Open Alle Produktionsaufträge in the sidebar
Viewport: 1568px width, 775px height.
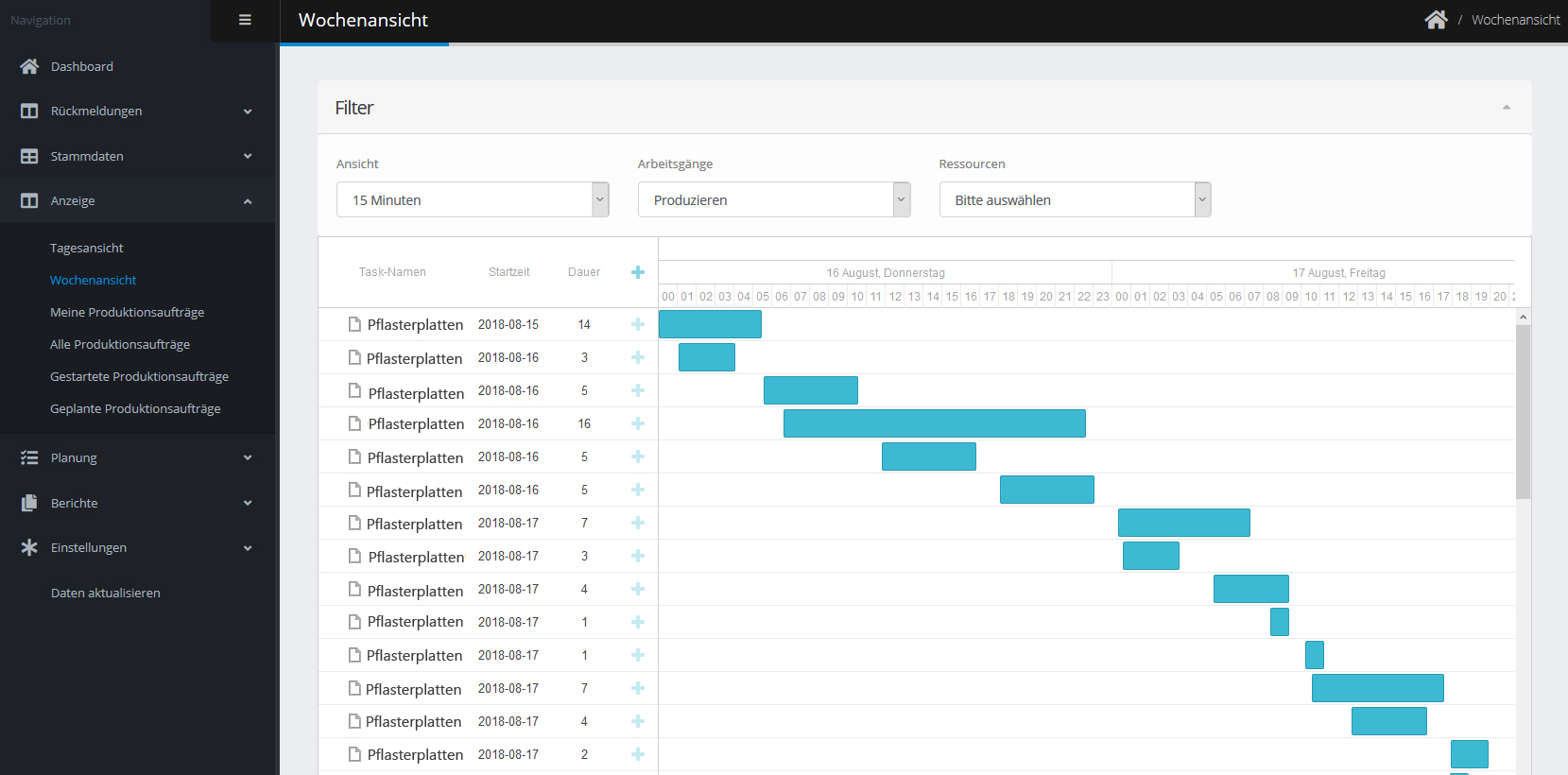coord(120,344)
